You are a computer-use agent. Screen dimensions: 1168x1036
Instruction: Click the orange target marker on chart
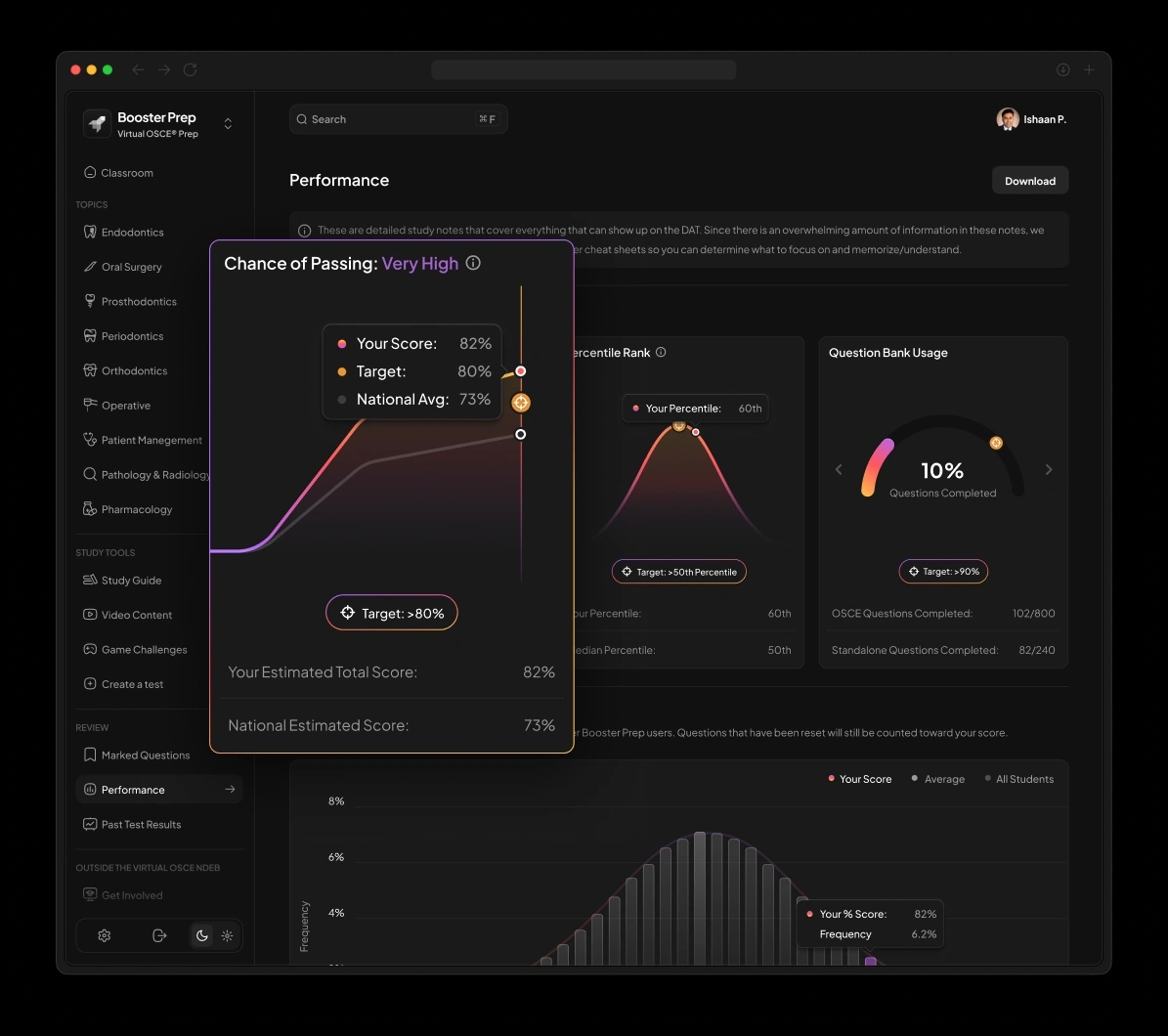[521, 403]
